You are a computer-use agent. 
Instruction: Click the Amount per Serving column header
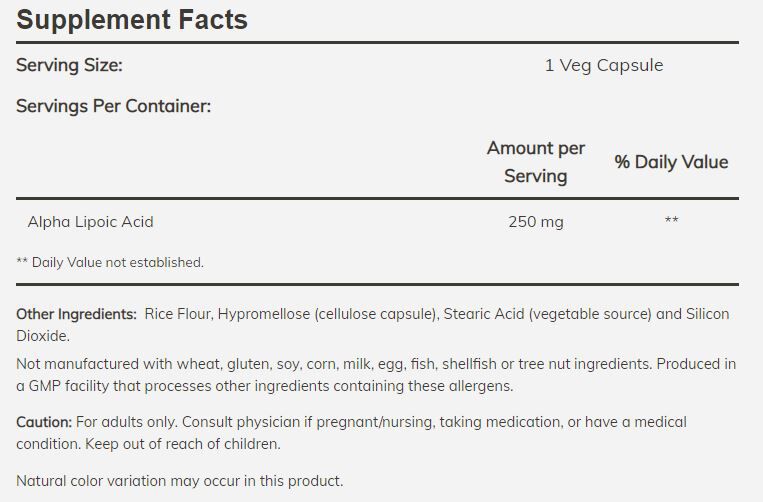[x=536, y=162]
